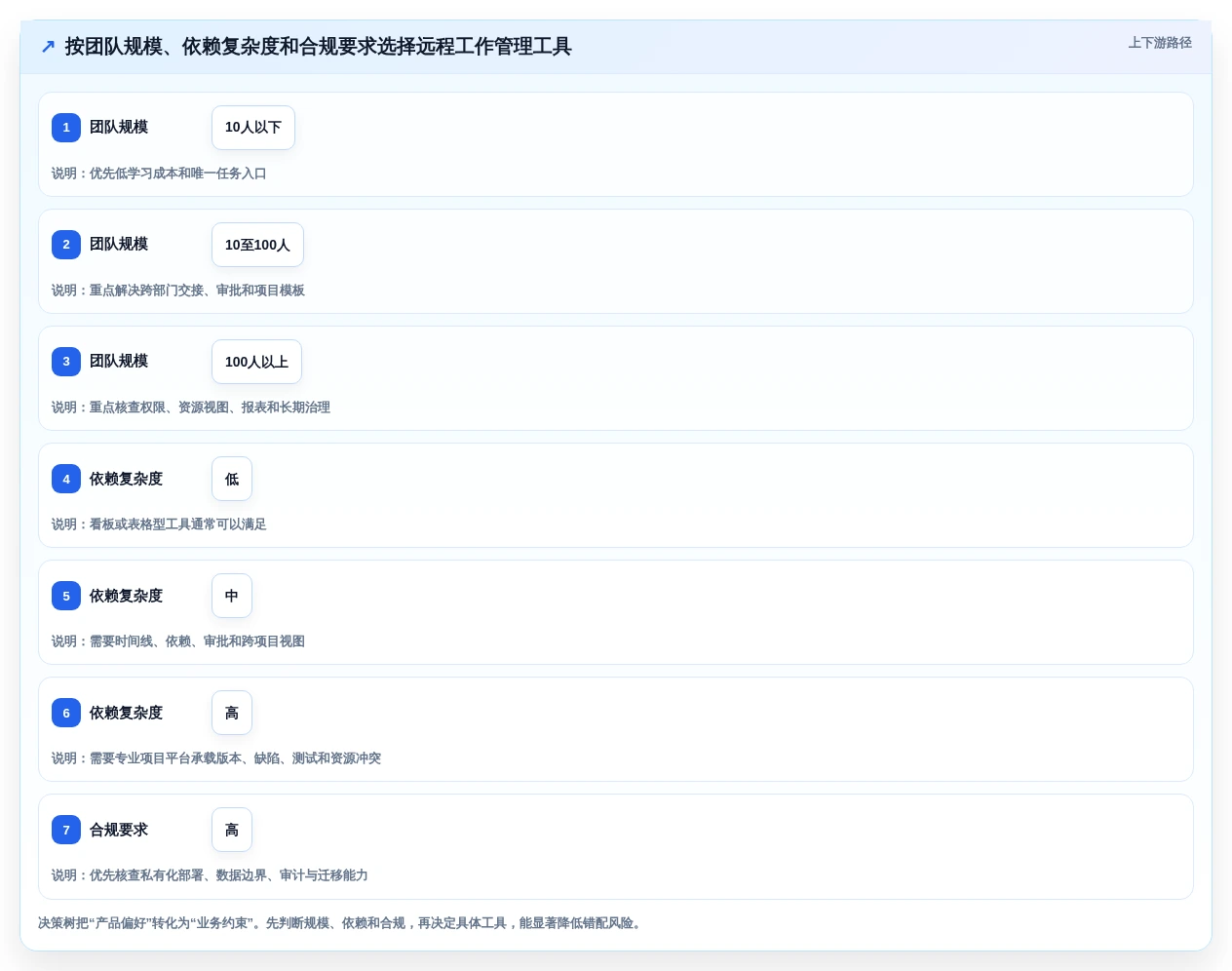Click the number 7 badge

(x=66, y=830)
